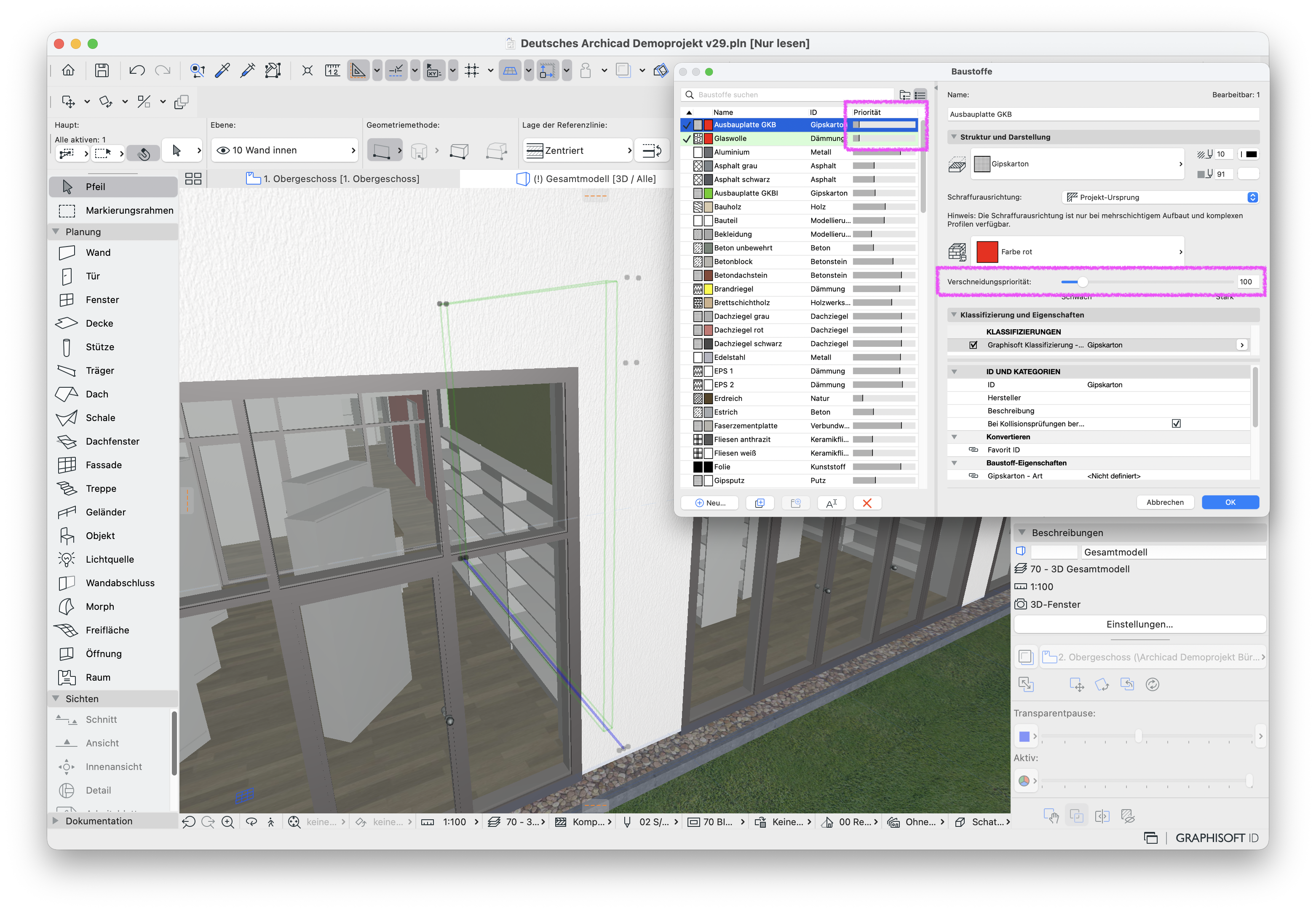This screenshot has width=1316, height=912.
Task: Select the Geländer tool
Action: [113, 512]
